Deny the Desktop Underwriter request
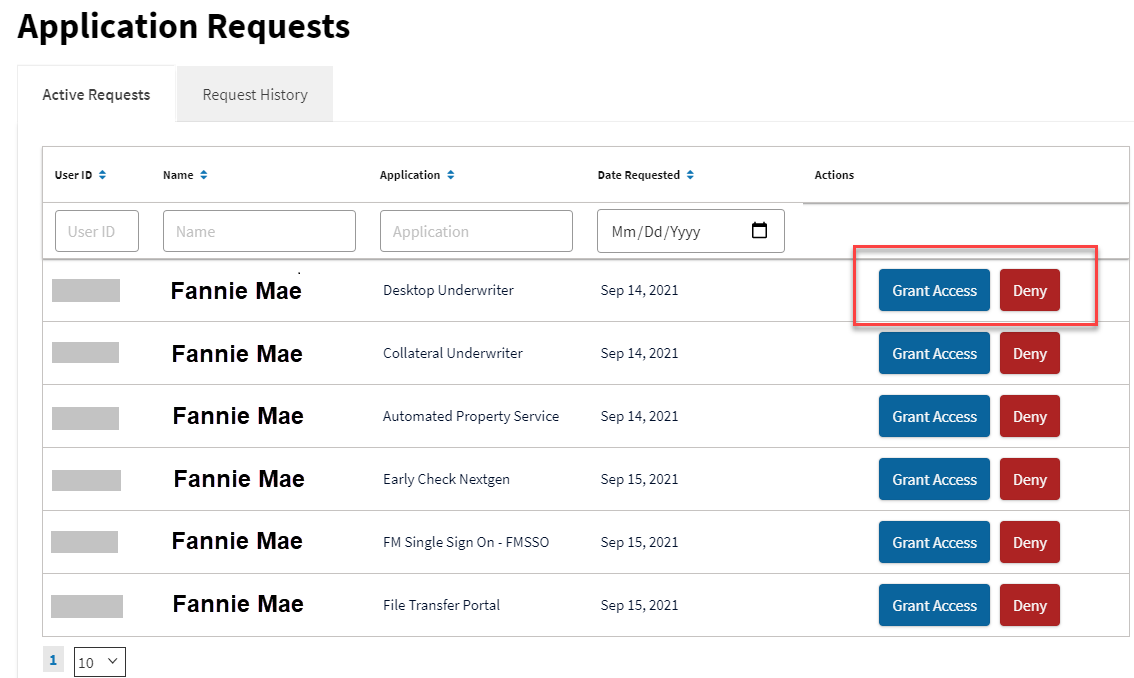1134x678 pixels. click(x=1029, y=290)
